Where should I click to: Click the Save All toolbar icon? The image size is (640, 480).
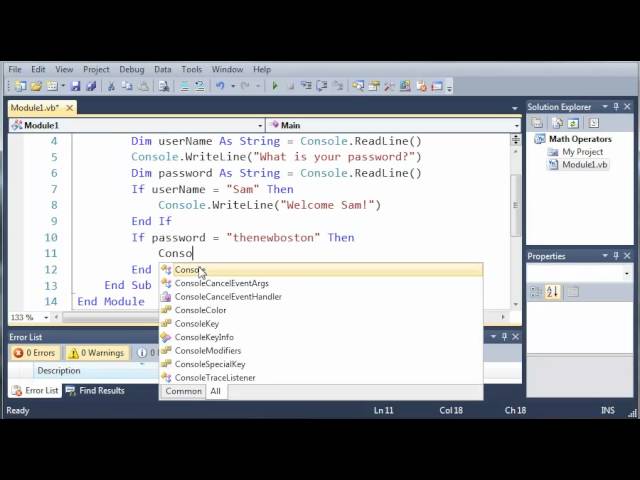coord(91,87)
